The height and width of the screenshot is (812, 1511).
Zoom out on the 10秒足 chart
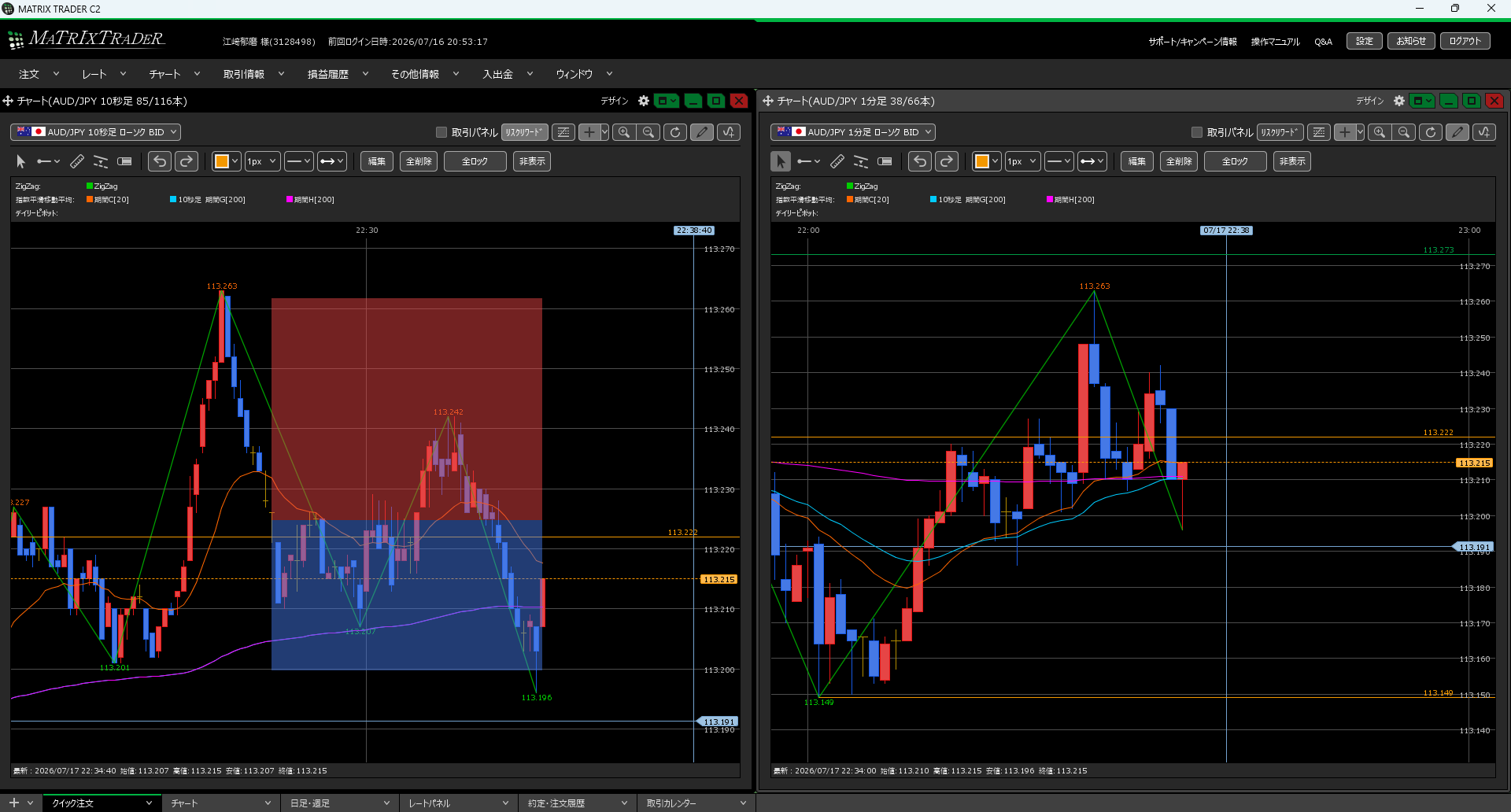(x=648, y=132)
